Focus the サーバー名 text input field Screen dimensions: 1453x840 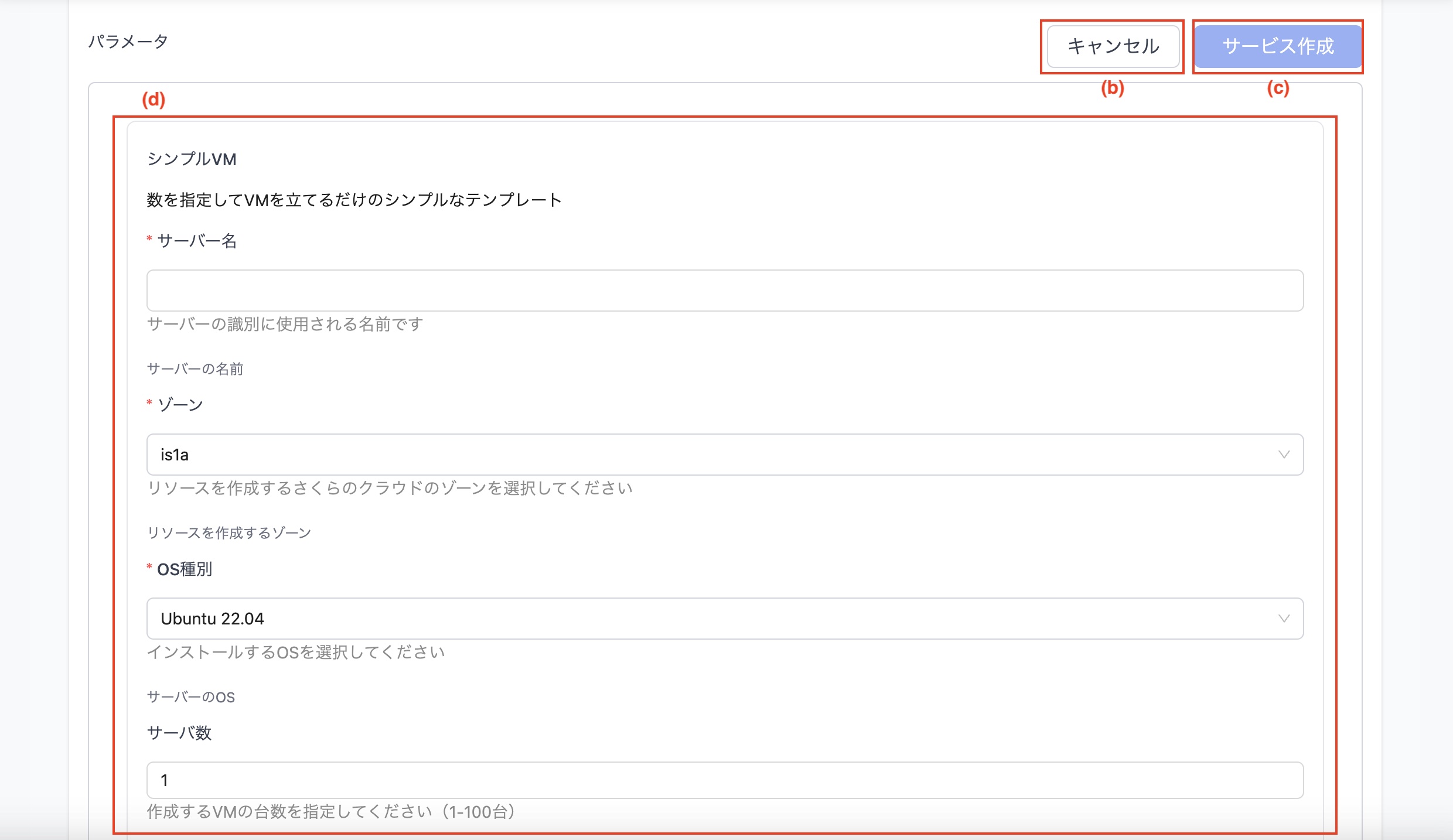(725, 291)
